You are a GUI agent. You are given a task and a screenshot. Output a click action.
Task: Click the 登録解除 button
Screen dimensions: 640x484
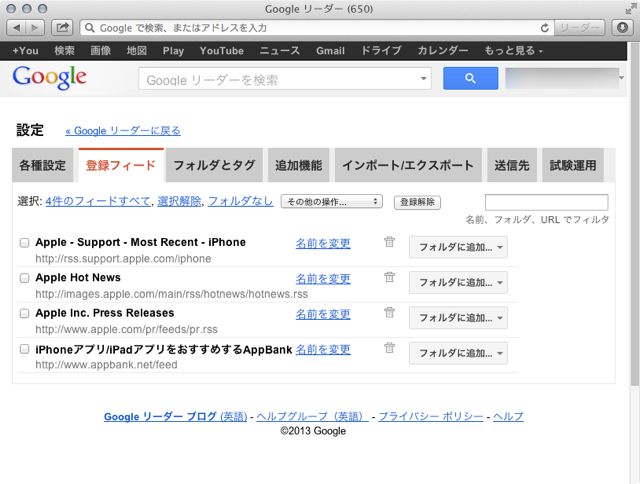coord(417,202)
